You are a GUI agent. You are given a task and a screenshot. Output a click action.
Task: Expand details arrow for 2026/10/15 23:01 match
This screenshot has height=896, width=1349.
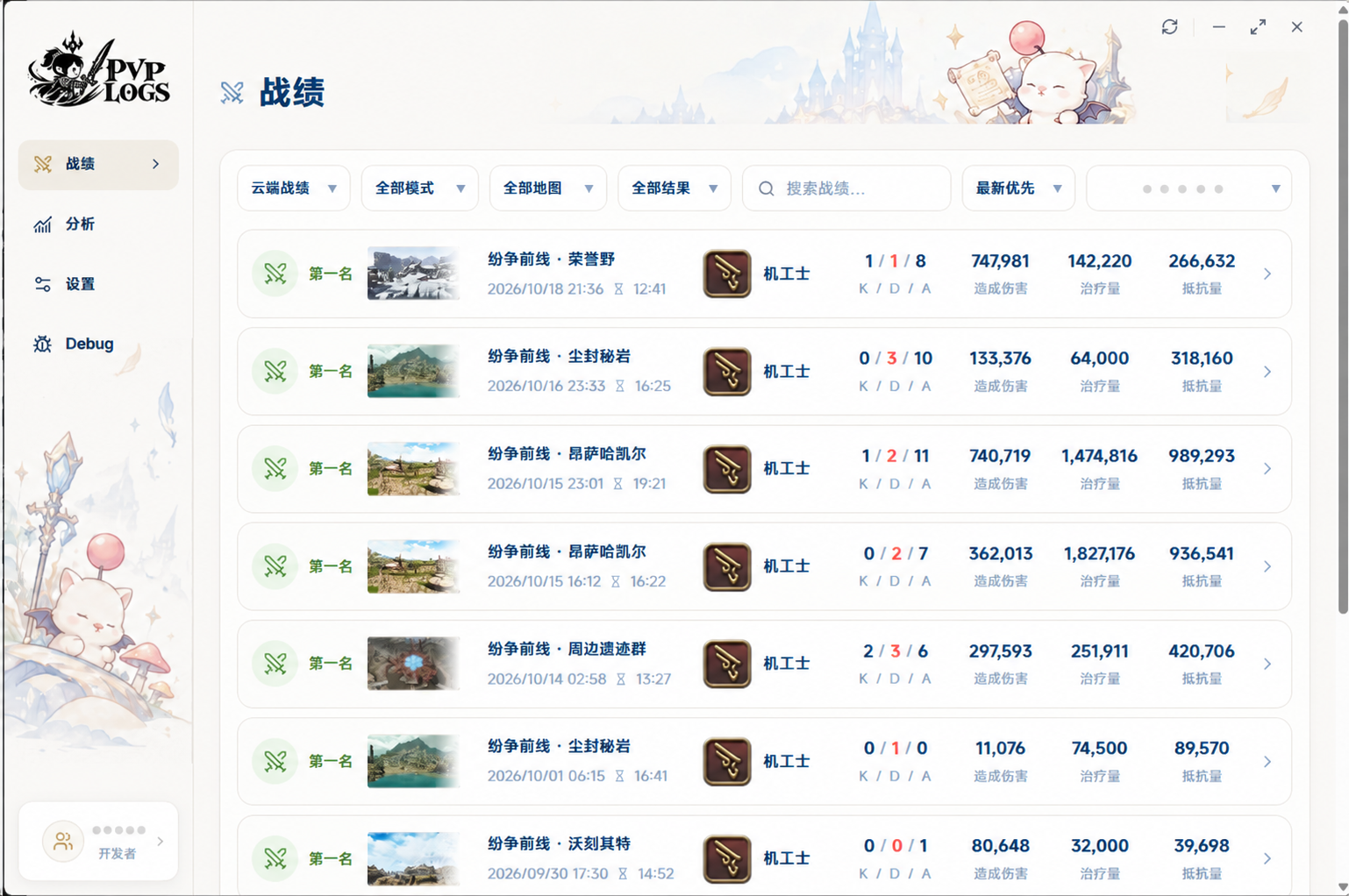(1267, 469)
